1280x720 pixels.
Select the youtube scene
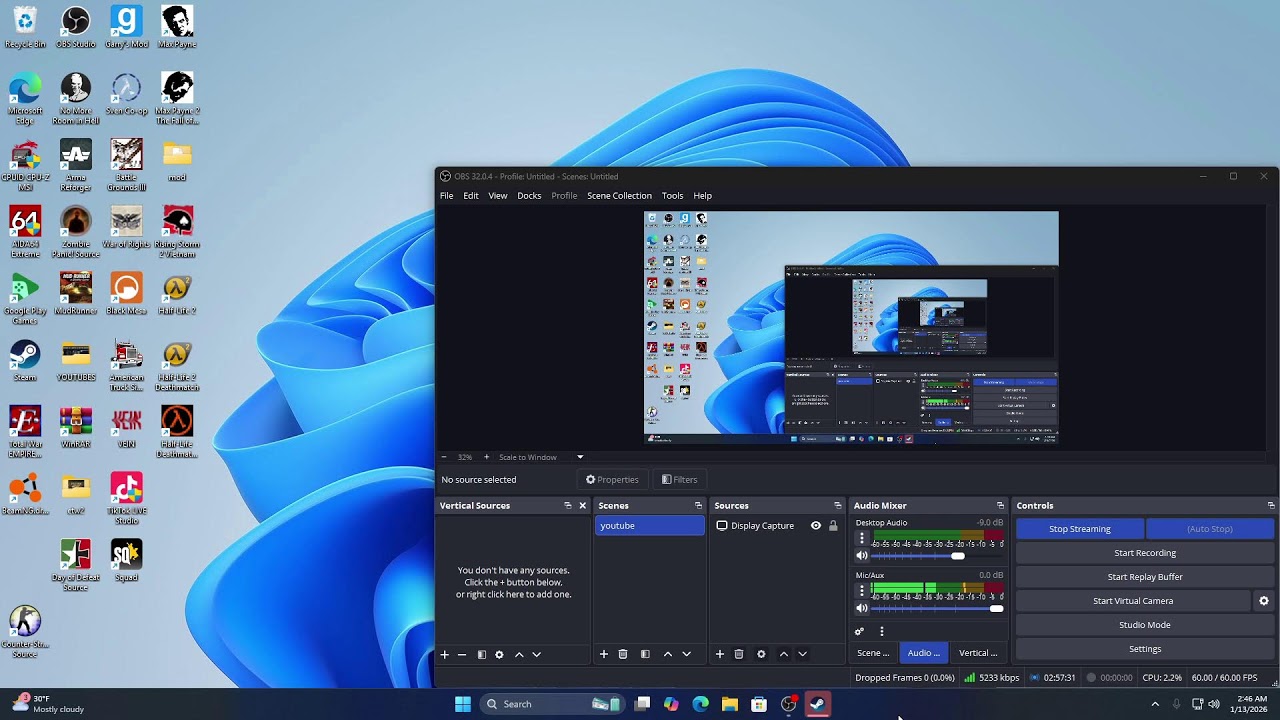click(650, 526)
